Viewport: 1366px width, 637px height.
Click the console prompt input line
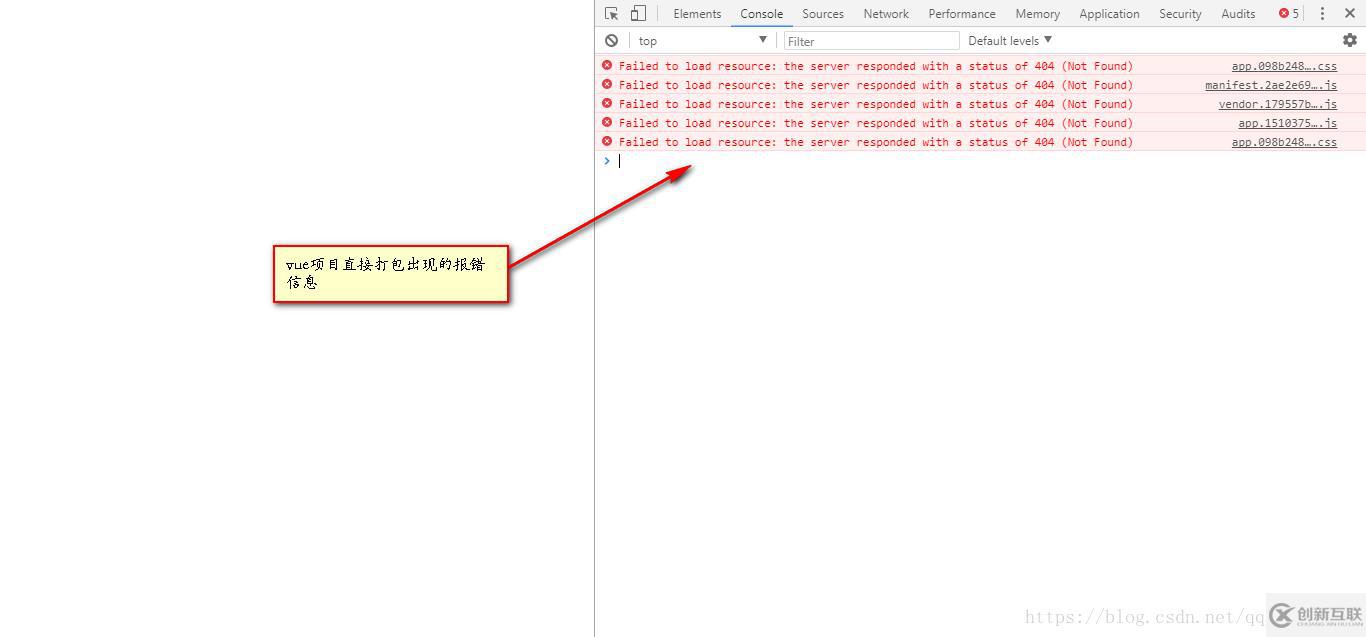pyautogui.click(x=980, y=161)
